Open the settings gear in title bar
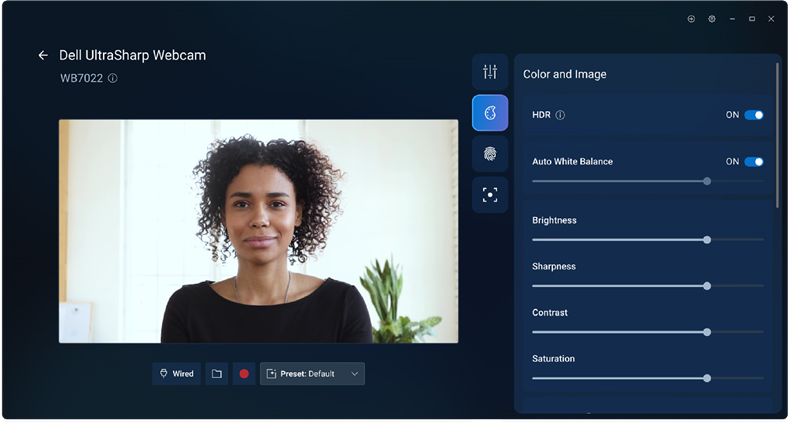 point(712,19)
